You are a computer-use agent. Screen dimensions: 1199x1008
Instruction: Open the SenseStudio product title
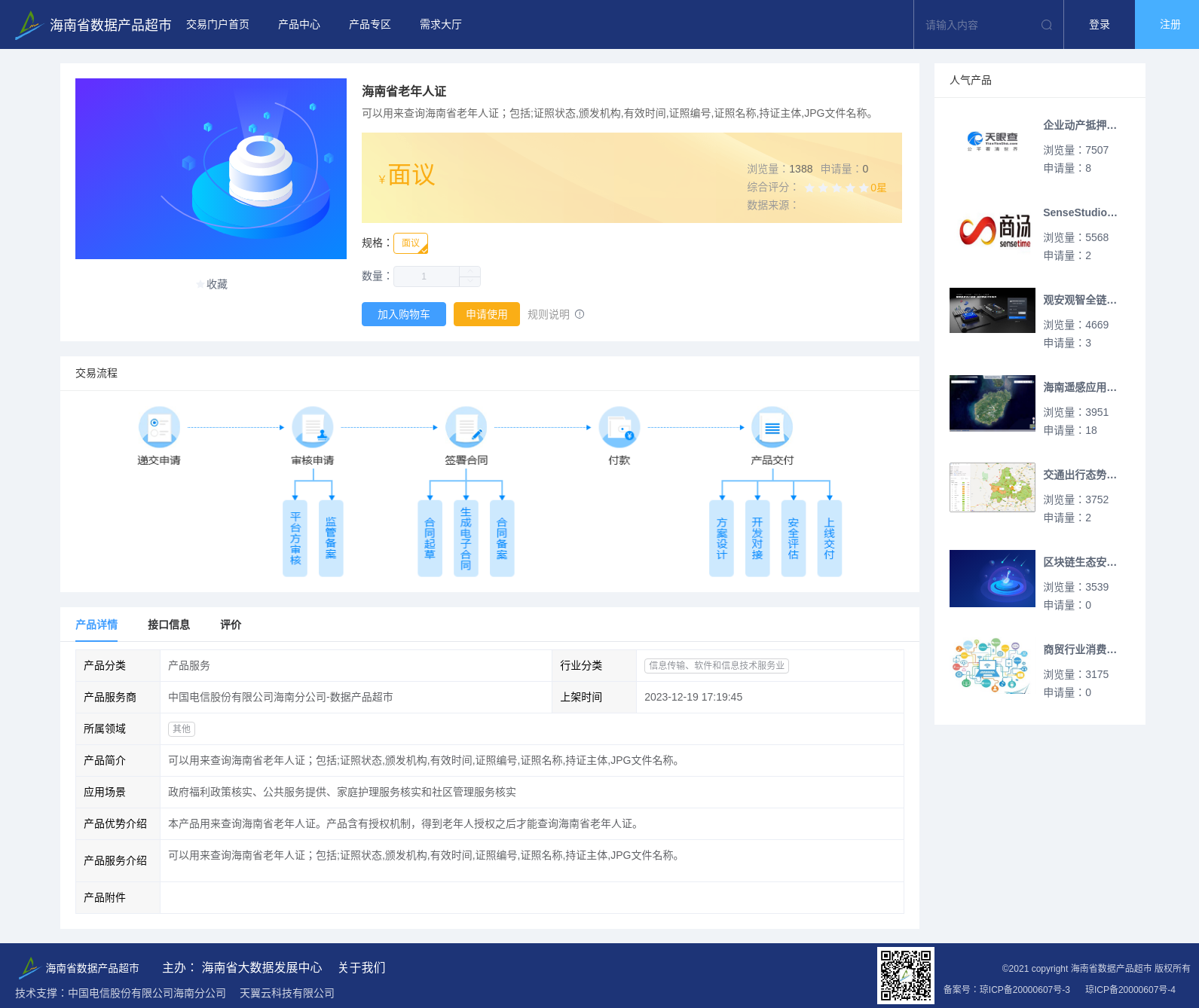pyautogui.click(x=1080, y=212)
